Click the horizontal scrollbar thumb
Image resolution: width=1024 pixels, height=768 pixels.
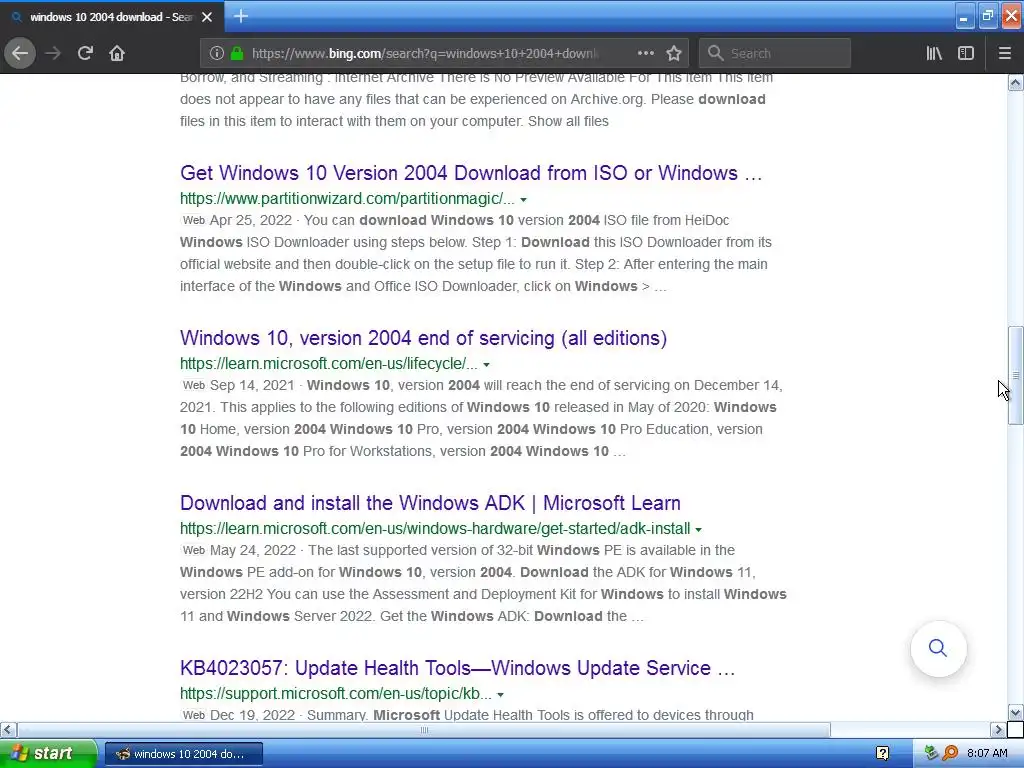[x=424, y=729]
